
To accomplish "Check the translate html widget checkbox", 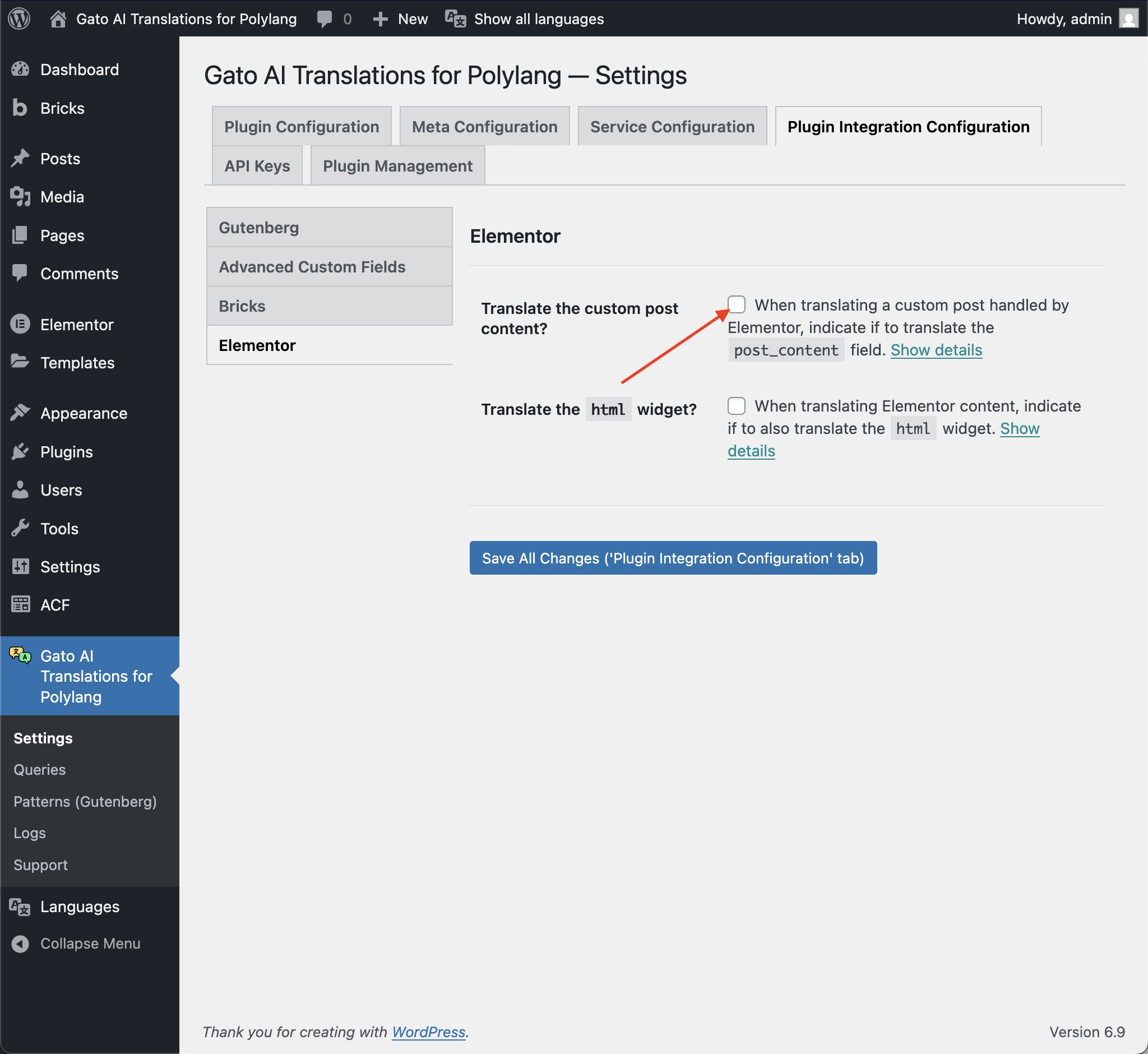I will click(x=737, y=405).
